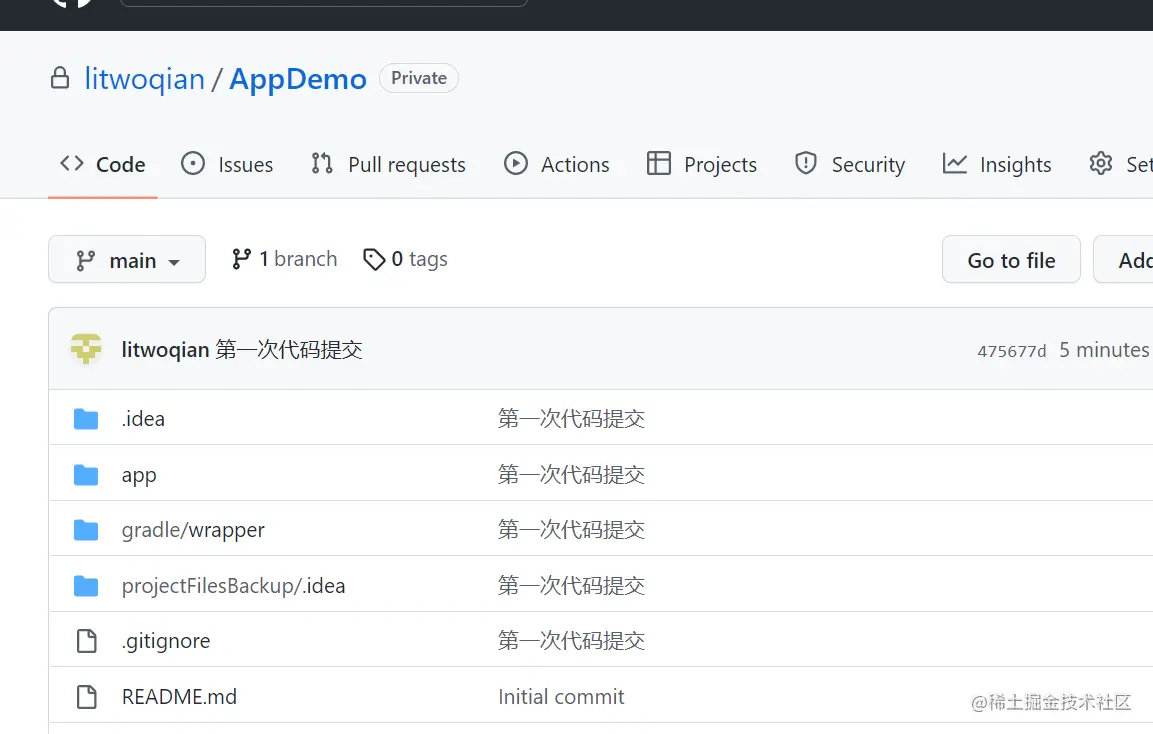The width and height of the screenshot is (1153, 734).
Task: Open the .idea folder
Action: 143,419
